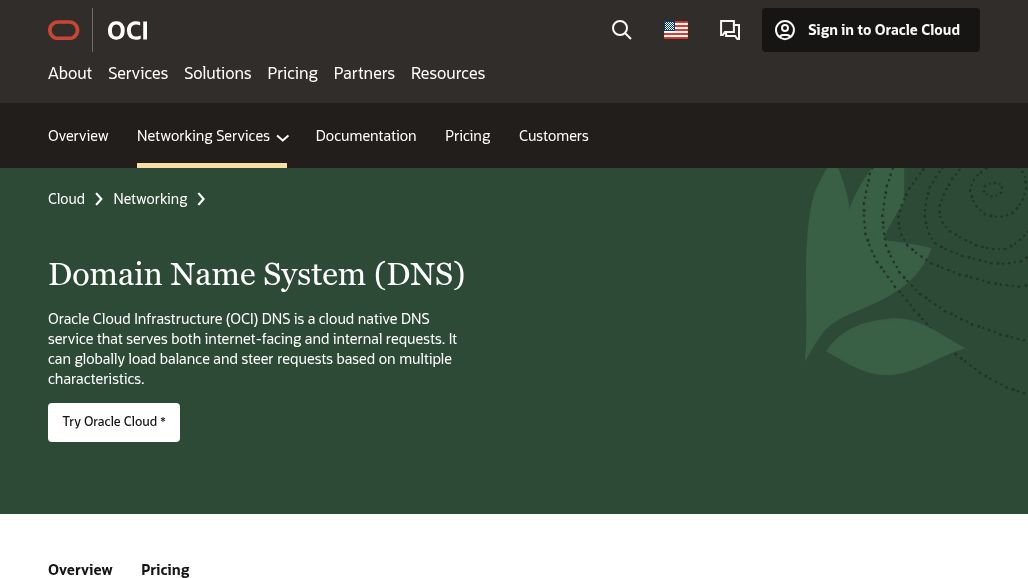
Task: Select the US flag country selector
Action: tap(676, 31)
